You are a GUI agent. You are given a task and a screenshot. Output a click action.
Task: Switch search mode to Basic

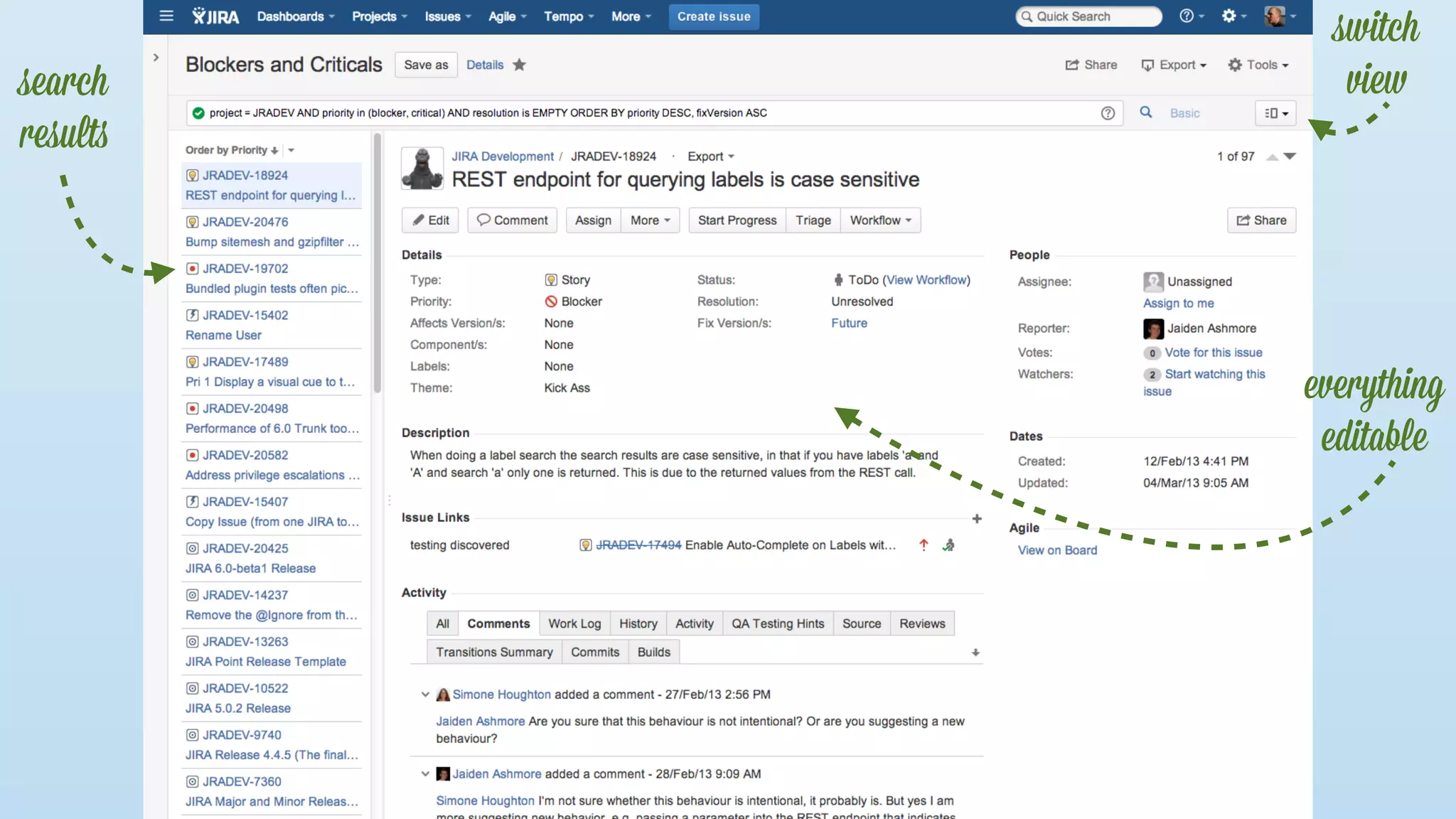pos(1184,113)
